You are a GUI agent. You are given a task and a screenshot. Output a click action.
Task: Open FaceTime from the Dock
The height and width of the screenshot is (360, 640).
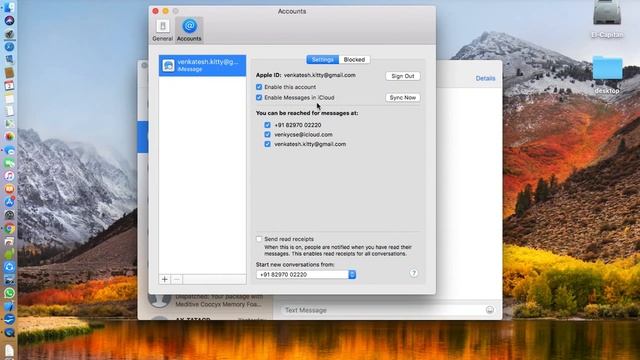pyautogui.click(x=9, y=163)
